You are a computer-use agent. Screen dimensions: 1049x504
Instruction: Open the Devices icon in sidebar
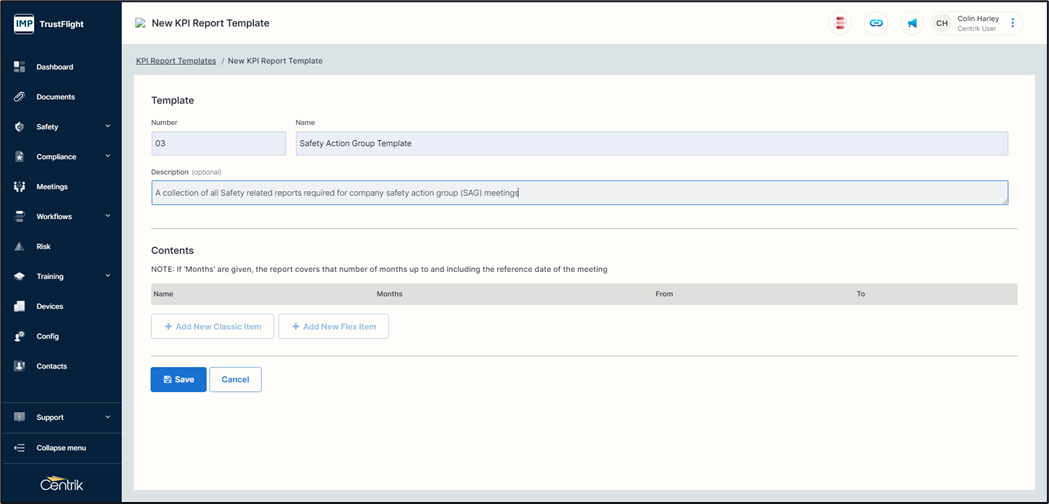pyautogui.click(x=19, y=307)
